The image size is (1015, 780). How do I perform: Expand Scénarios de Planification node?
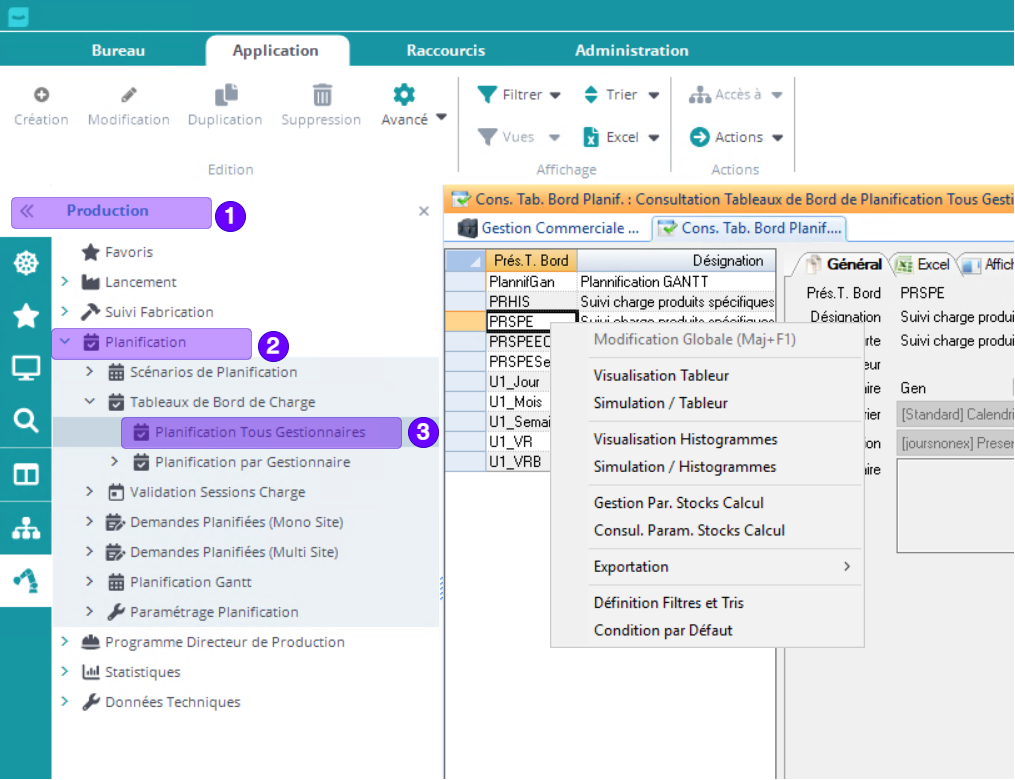coord(90,372)
